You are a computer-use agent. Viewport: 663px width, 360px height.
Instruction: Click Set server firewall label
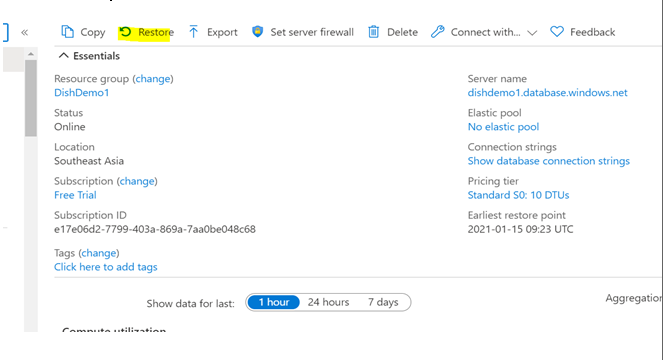click(312, 32)
